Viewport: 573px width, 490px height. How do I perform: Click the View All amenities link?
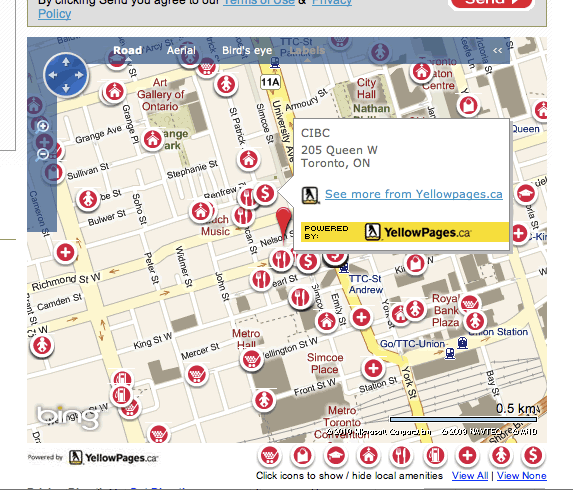470,476
